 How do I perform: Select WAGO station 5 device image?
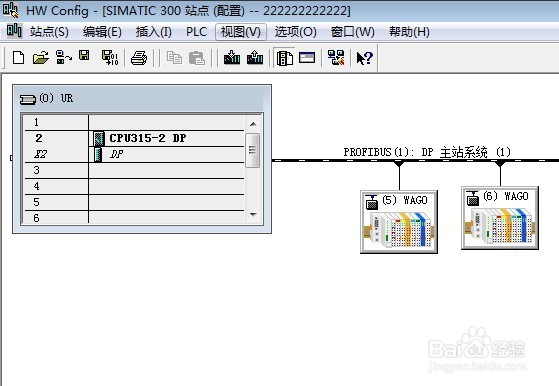[399, 229]
